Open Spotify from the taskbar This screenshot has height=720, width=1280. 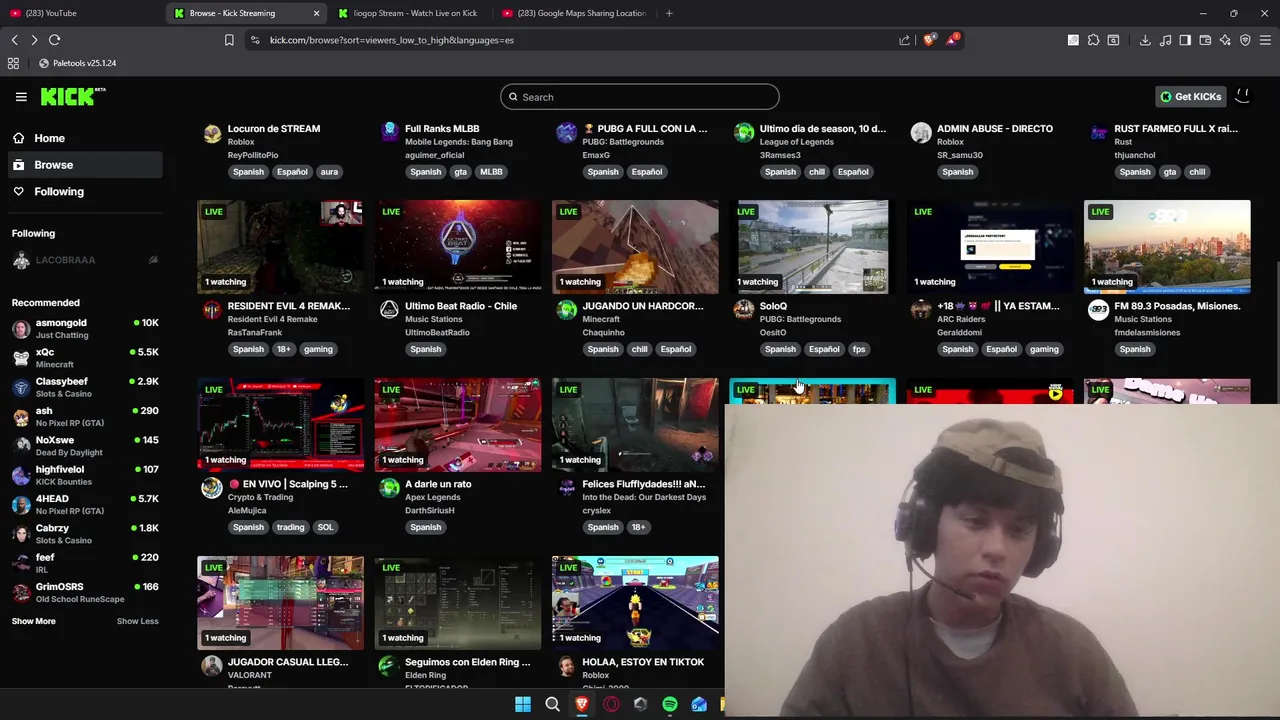pyautogui.click(x=670, y=704)
